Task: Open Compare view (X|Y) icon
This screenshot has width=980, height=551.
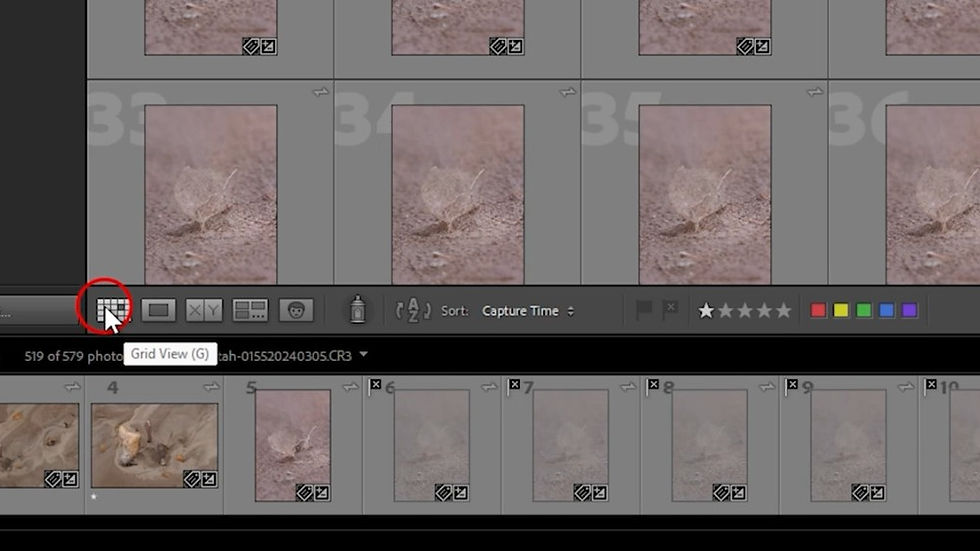Action: [204, 310]
